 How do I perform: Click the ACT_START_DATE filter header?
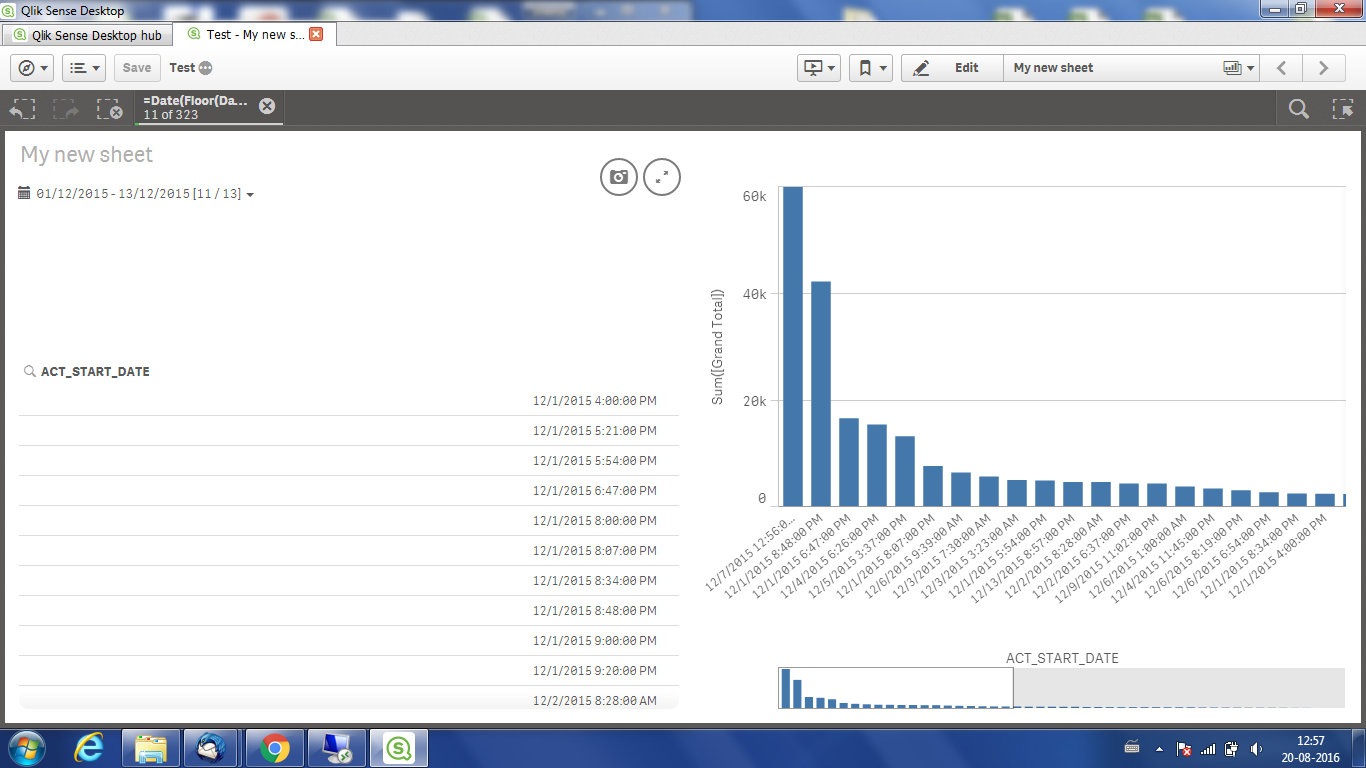click(x=95, y=372)
